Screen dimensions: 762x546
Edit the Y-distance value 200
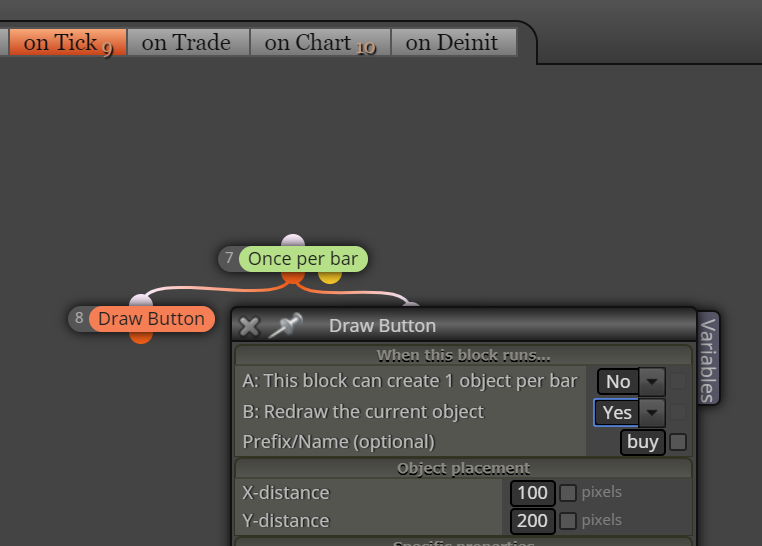[533, 521]
